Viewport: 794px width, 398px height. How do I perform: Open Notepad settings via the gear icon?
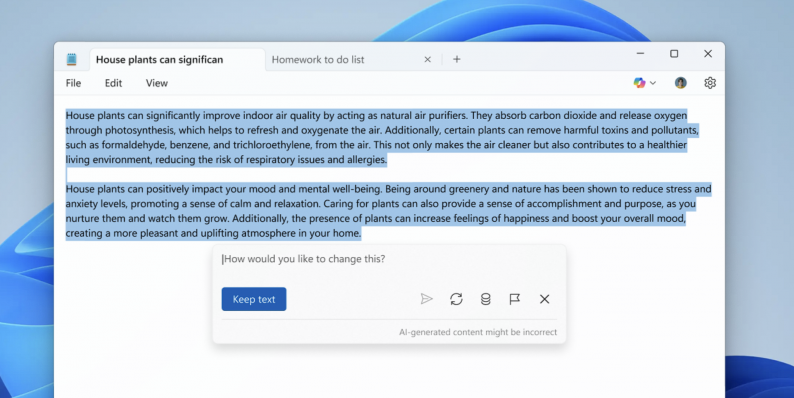710,83
